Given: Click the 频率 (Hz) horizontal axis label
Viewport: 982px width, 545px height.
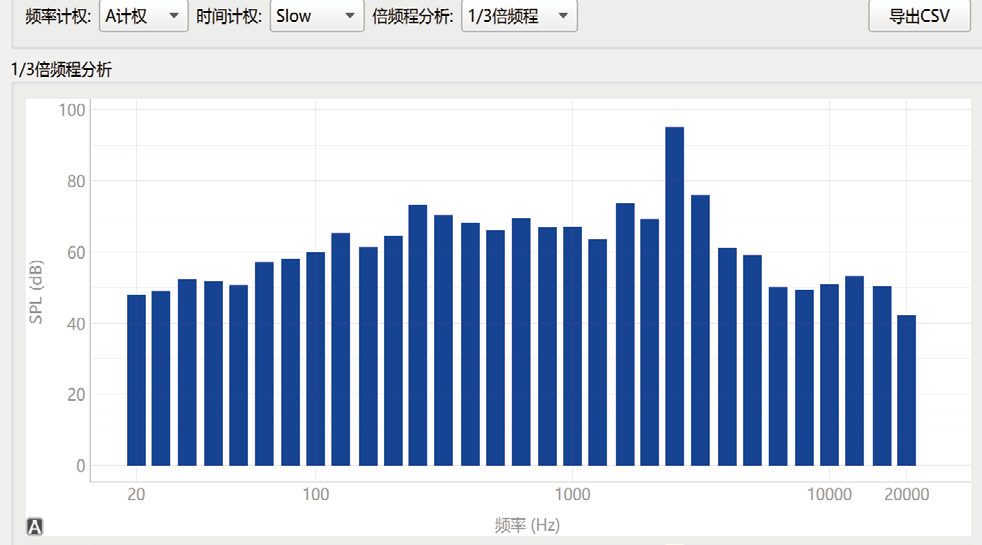Looking at the screenshot, I should (527, 525).
